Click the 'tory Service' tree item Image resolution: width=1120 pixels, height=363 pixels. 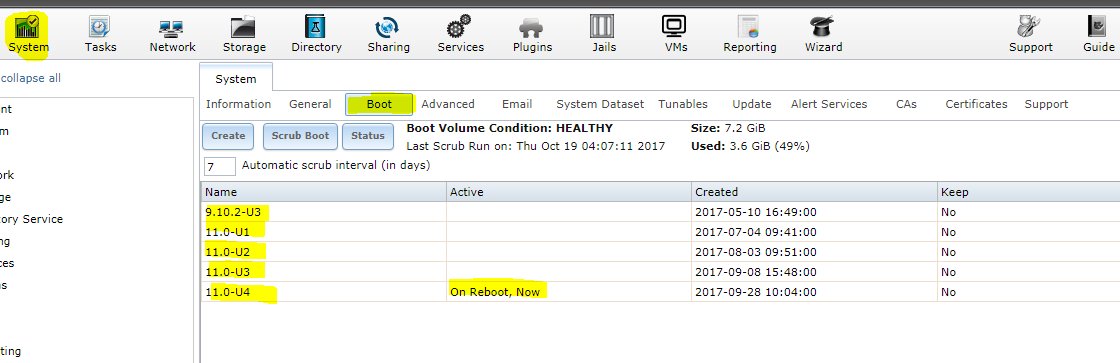click(31, 219)
